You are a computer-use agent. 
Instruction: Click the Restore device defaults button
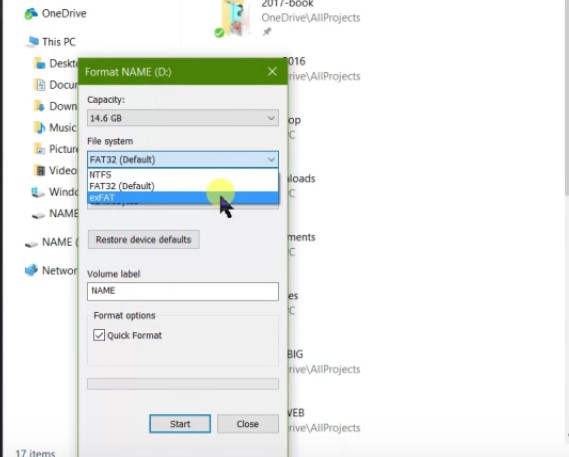[144, 240]
